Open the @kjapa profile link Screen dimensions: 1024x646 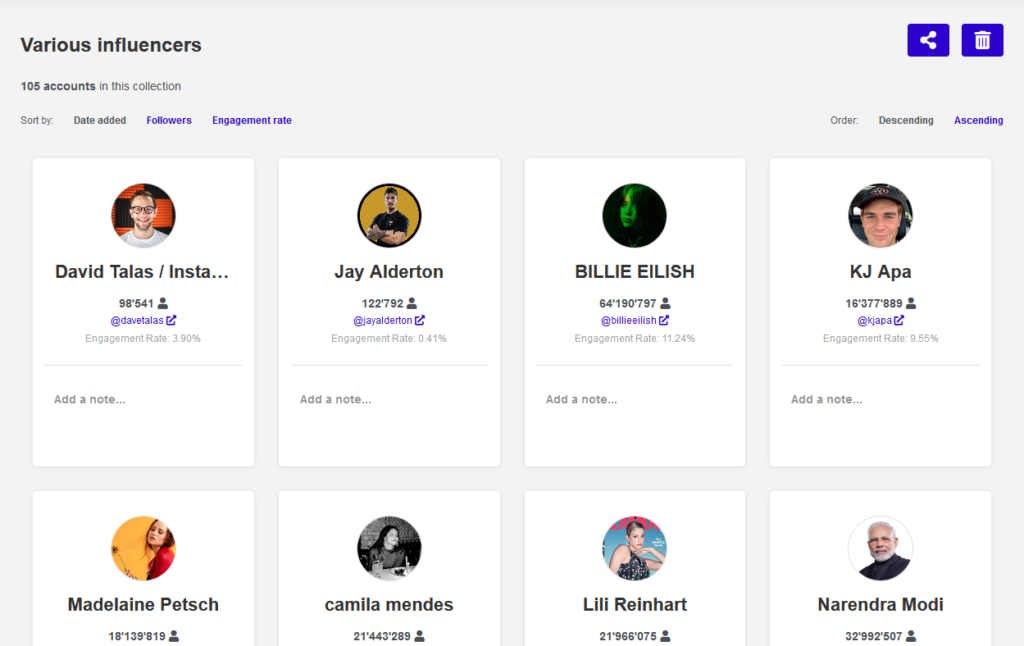(x=874, y=321)
